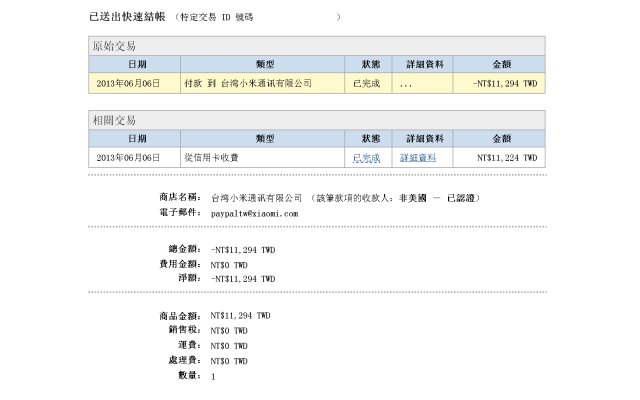Click the '...' details cell in original transaction
The height and width of the screenshot is (400, 640).
pyautogui.click(x=422, y=84)
